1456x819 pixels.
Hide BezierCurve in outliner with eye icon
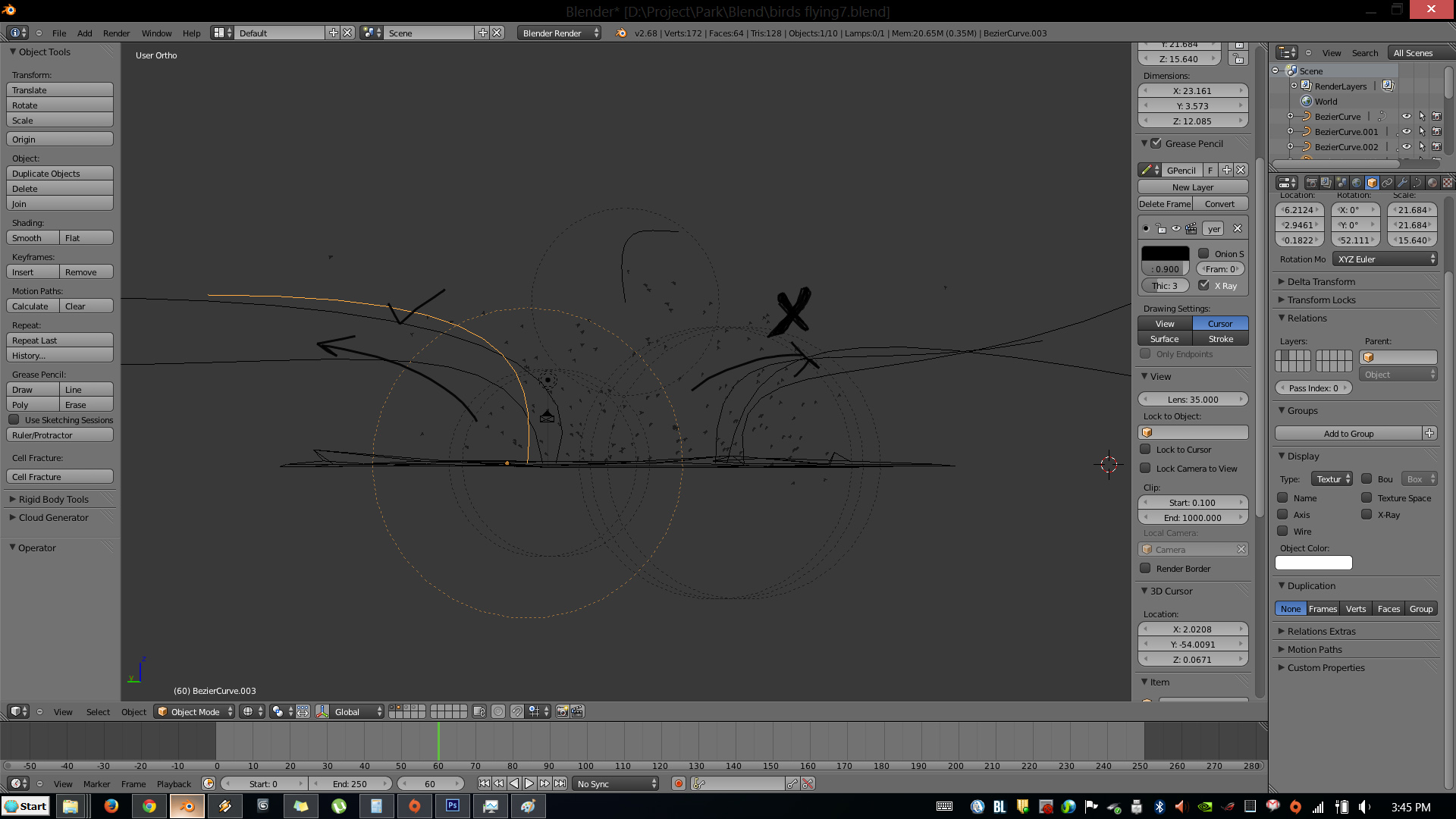click(1407, 116)
